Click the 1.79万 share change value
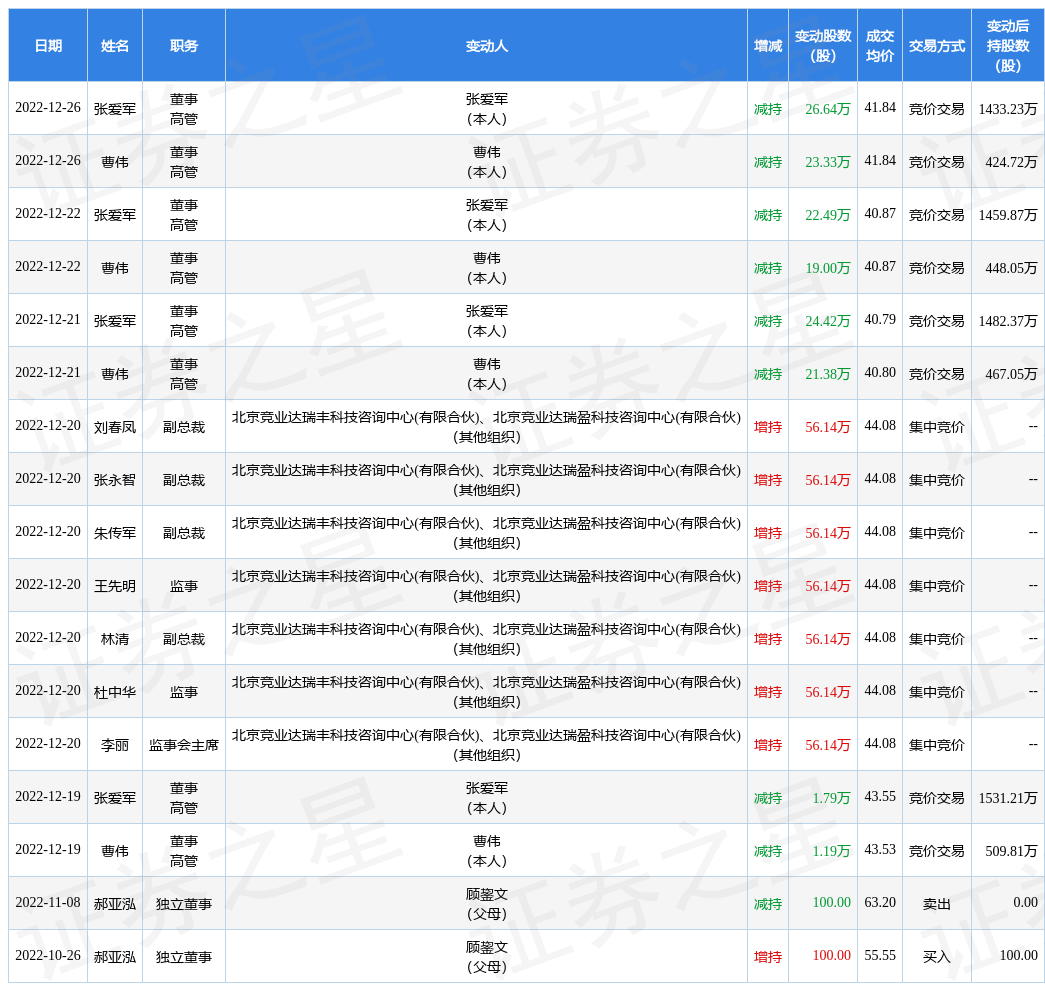 point(831,798)
